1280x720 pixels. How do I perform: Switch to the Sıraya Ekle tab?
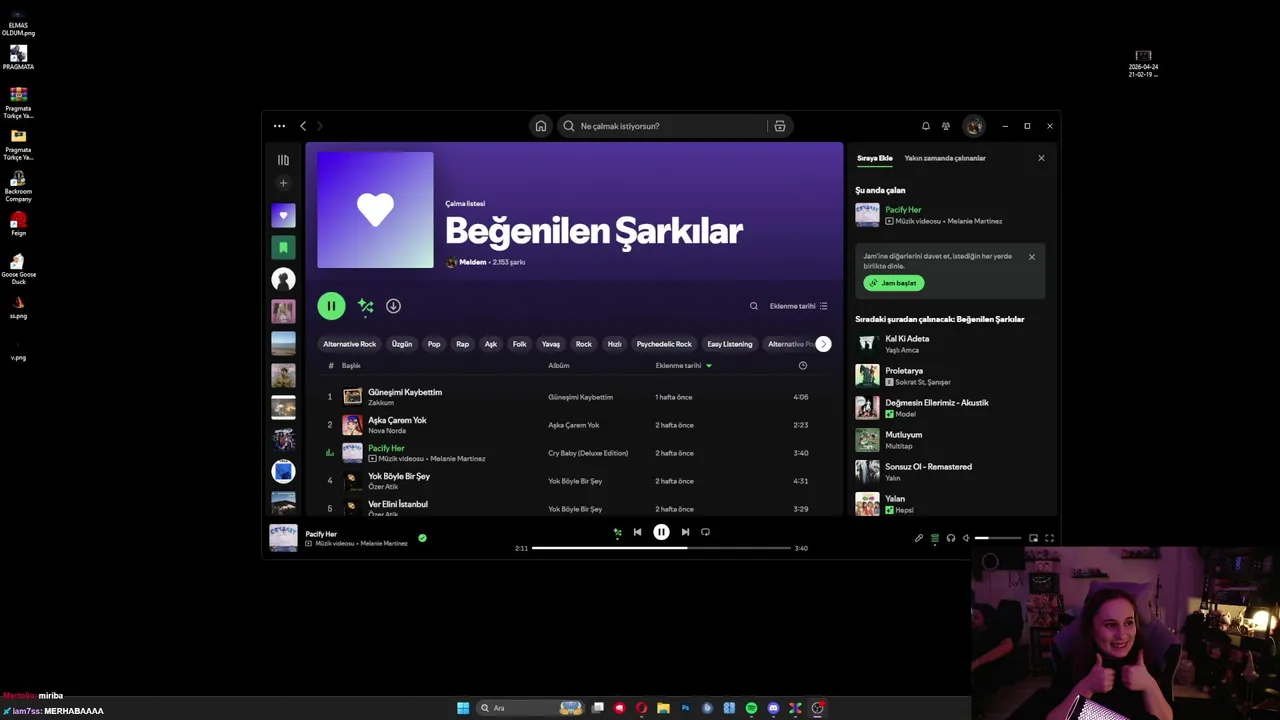pos(874,158)
